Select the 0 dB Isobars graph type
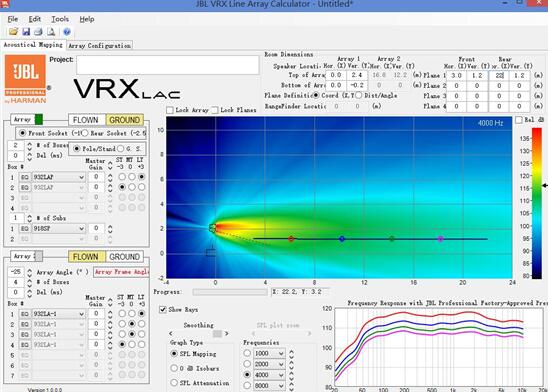This screenshot has width=548, height=392. tap(174, 368)
